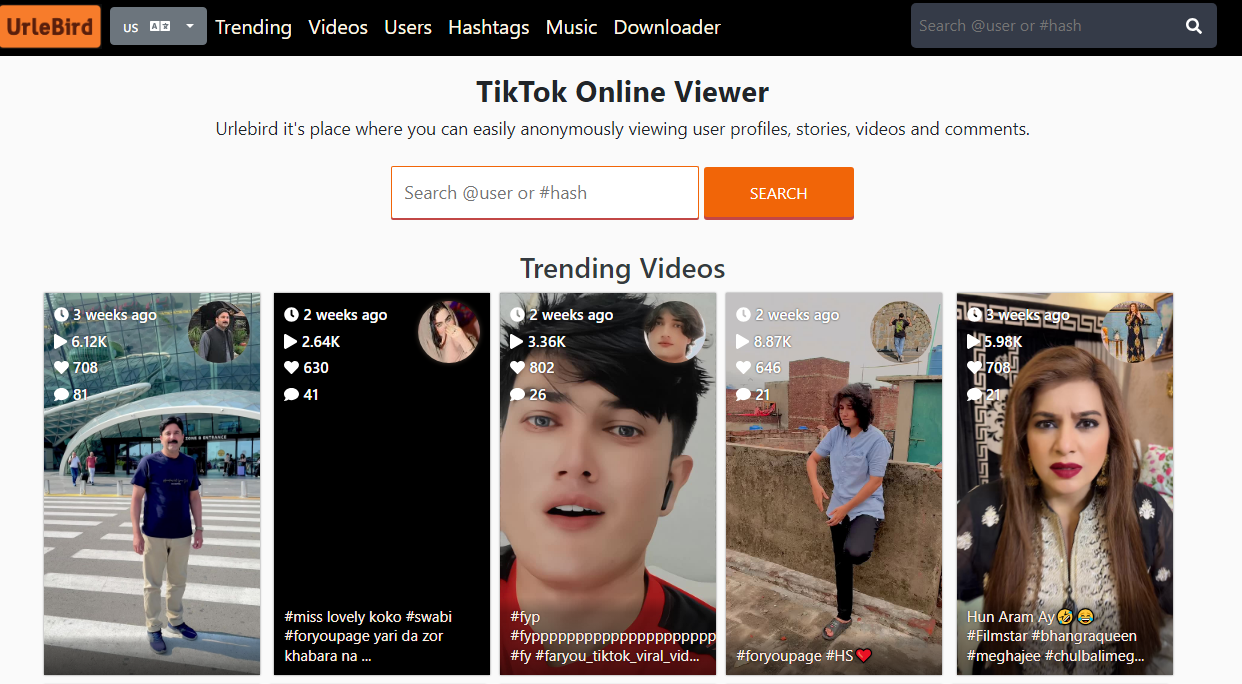Open the Users section

[408, 27]
